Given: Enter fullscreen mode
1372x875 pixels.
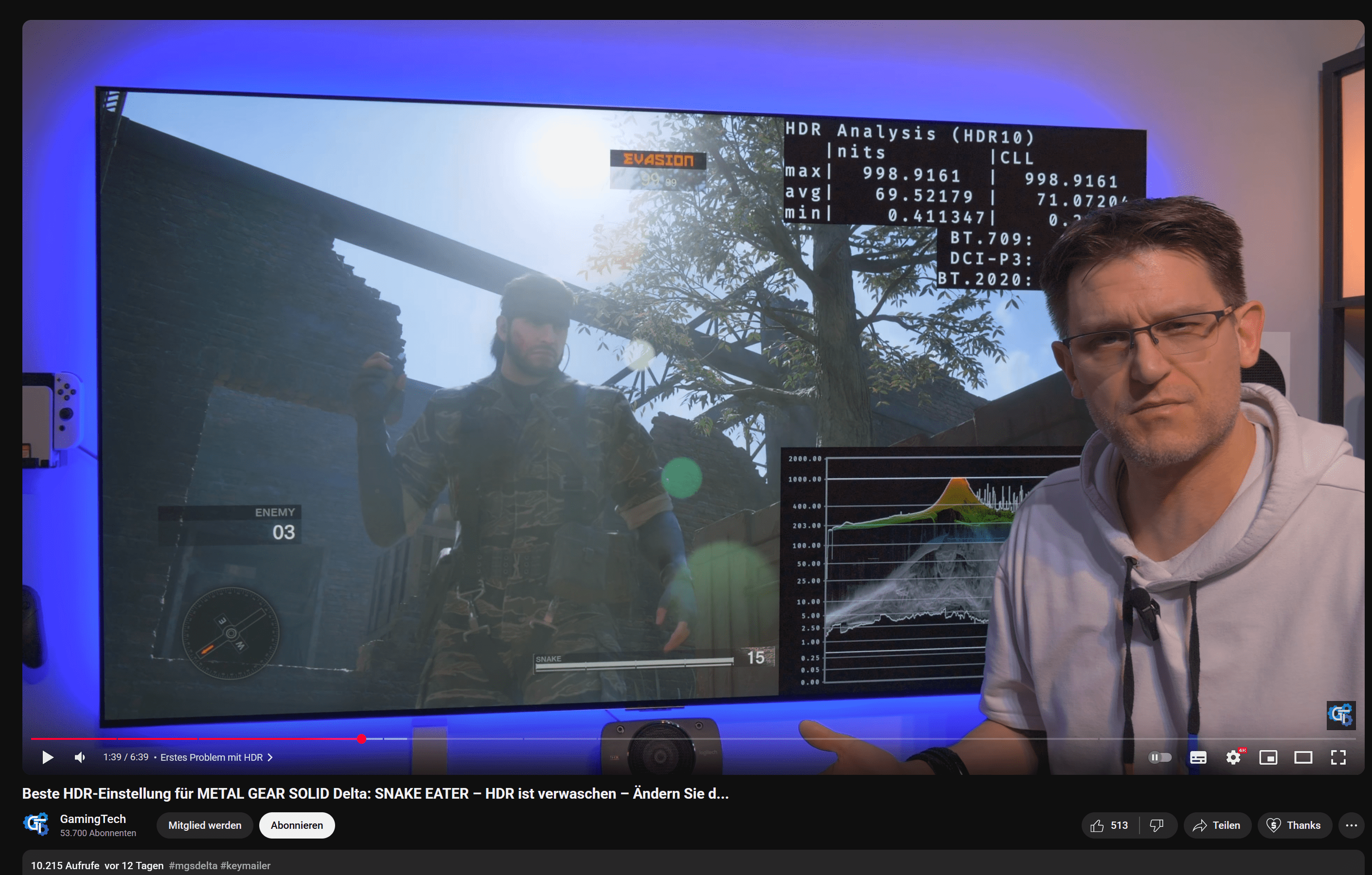Looking at the screenshot, I should (x=1338, y=757).
